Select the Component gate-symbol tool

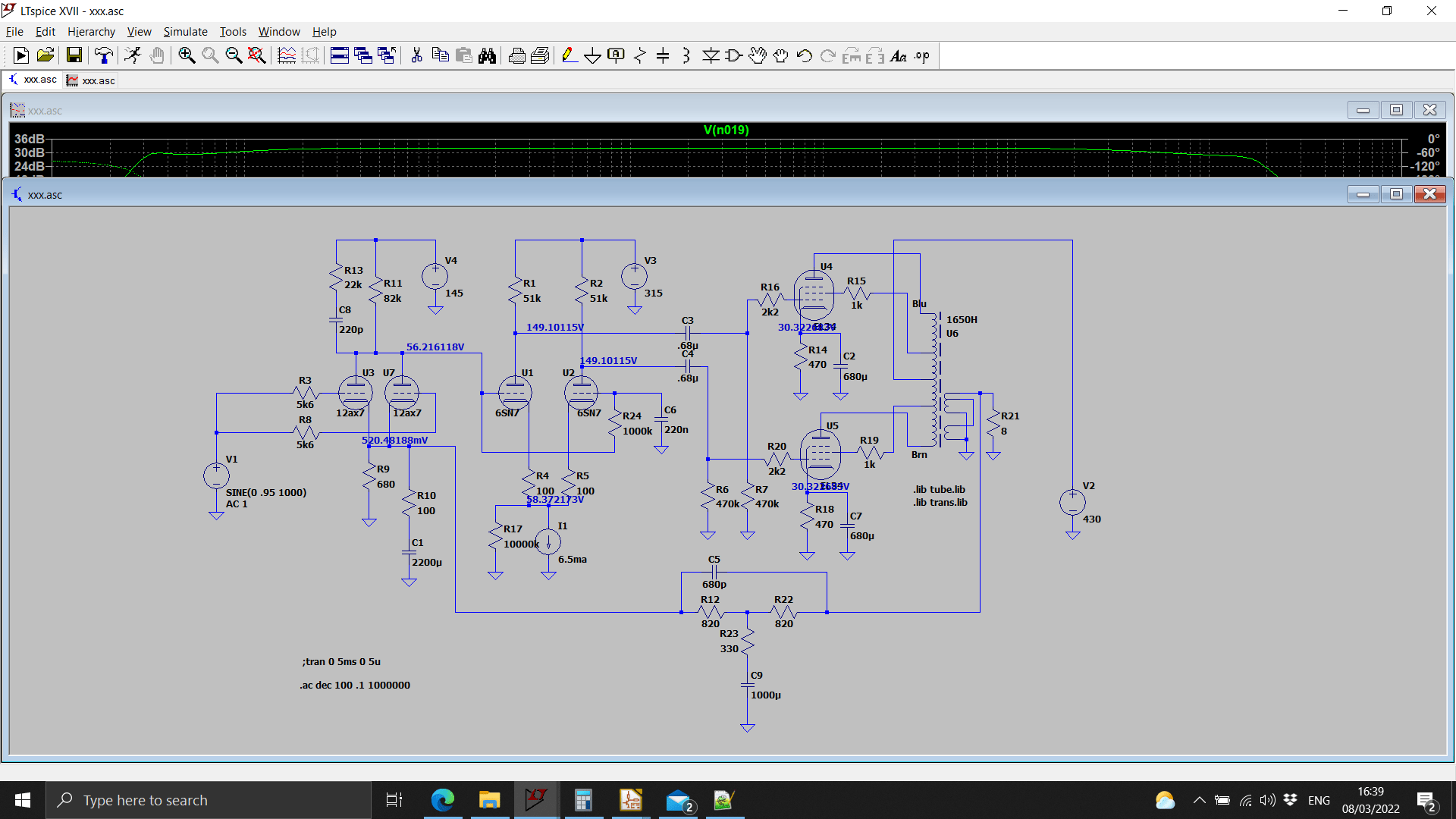click(733, 55)
